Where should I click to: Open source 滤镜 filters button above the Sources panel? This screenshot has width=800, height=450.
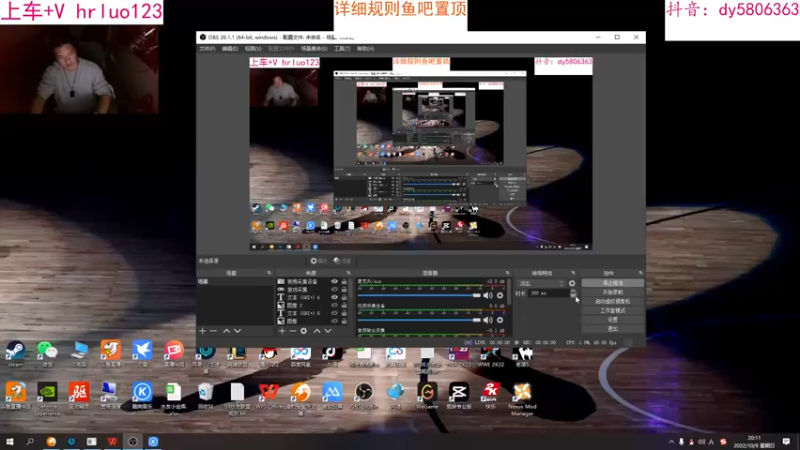342,261
